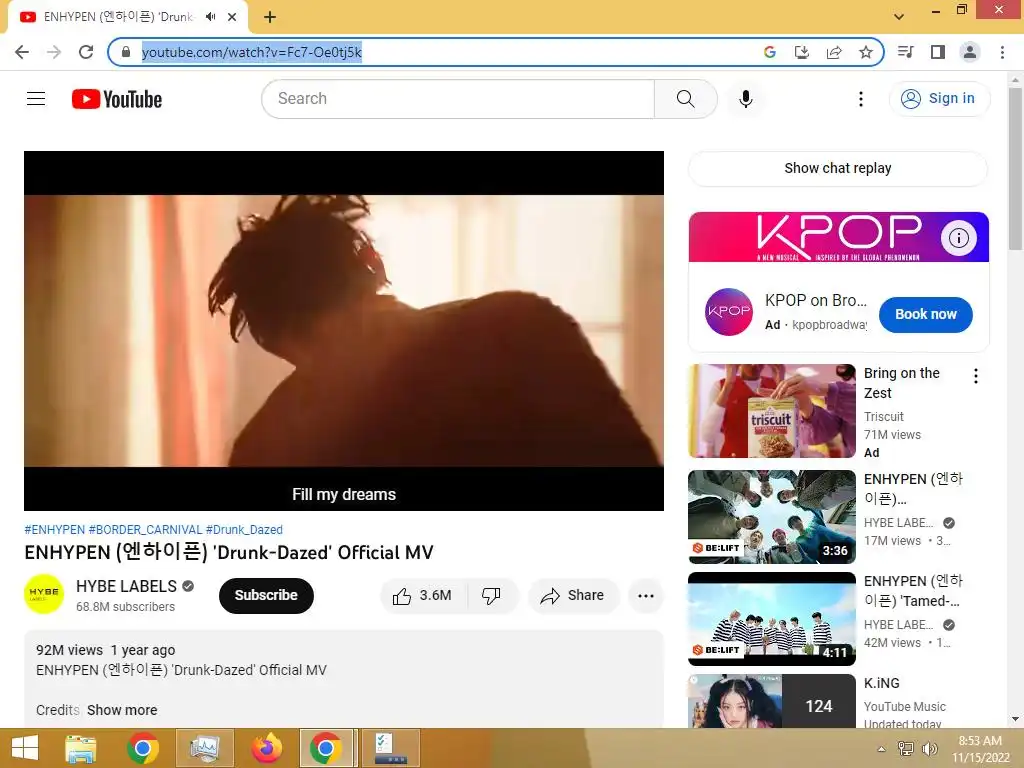Start voice search with microphone icon
The height and width of the screenshot is (768, 1024).
[746, 99]
